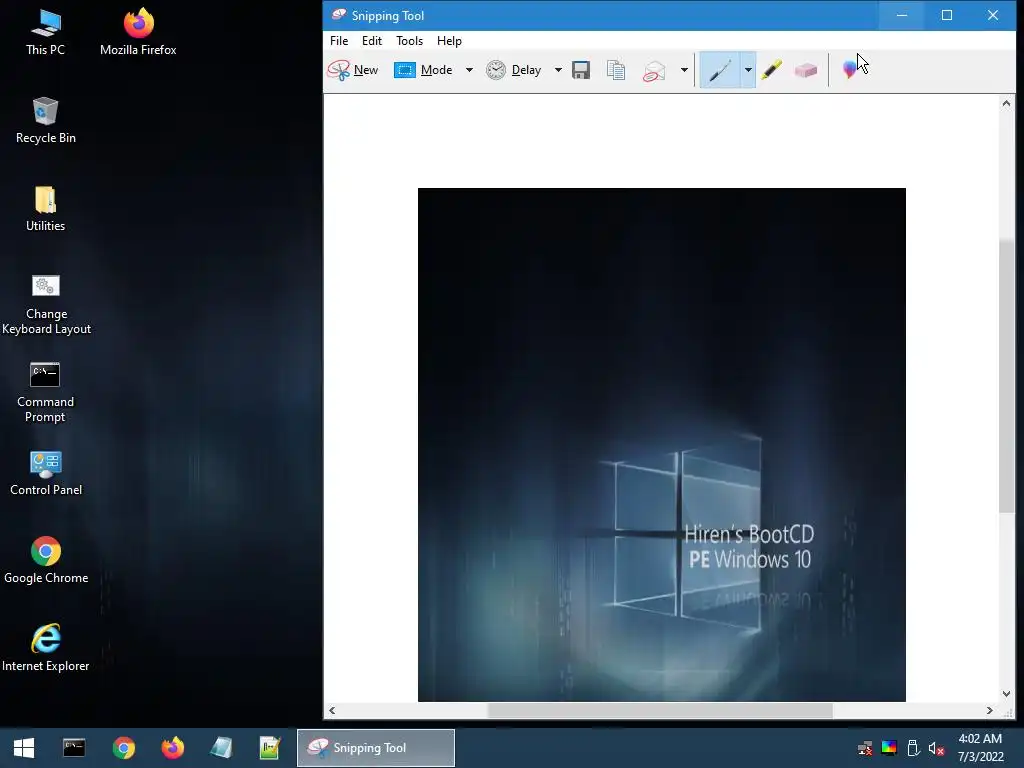Open the Pen options dropdown arrow

748,70
